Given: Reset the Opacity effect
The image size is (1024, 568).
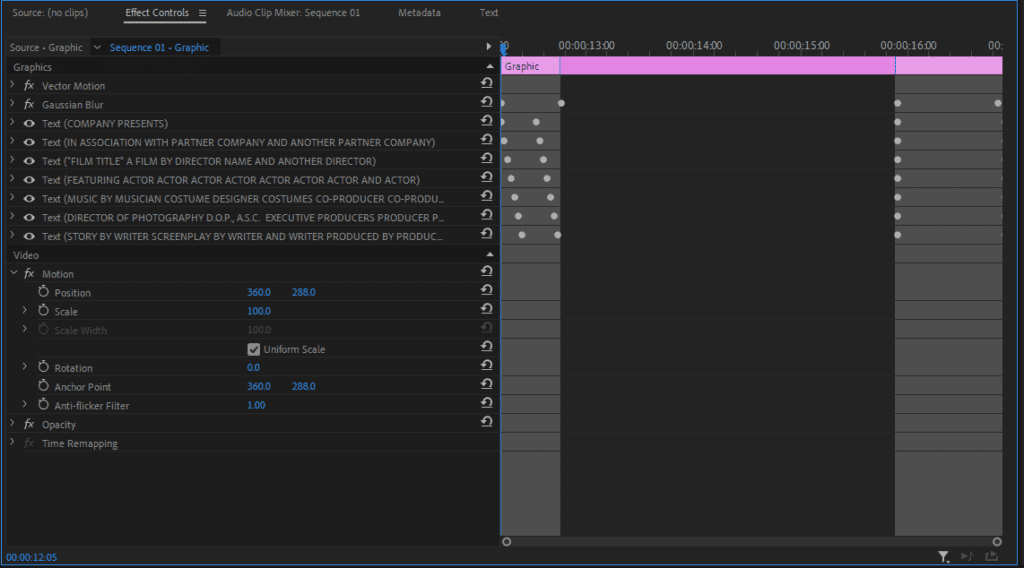Looking at the screenshot, I should [487, 422].
